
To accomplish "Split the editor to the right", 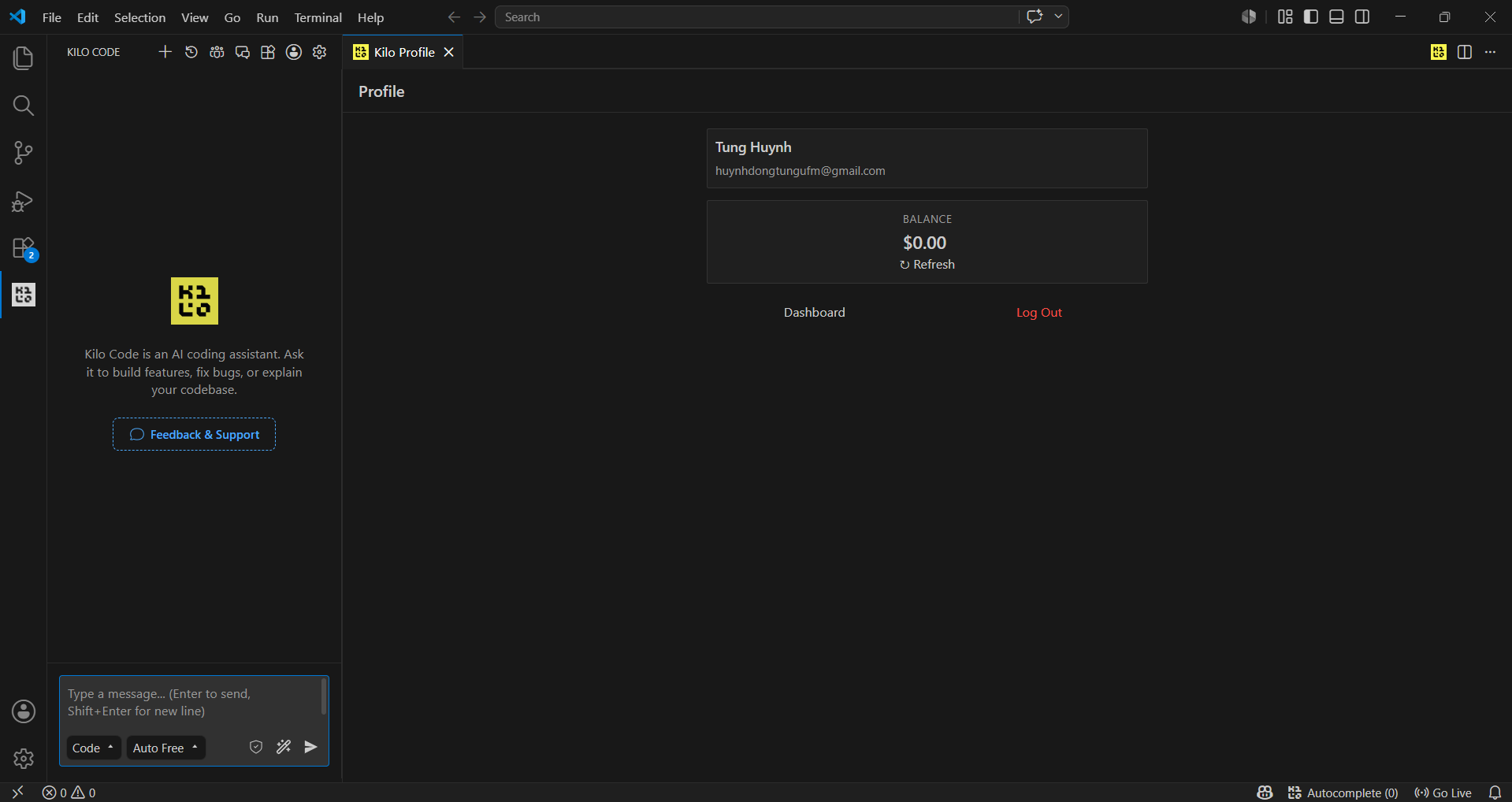I will coord(1465,52).
